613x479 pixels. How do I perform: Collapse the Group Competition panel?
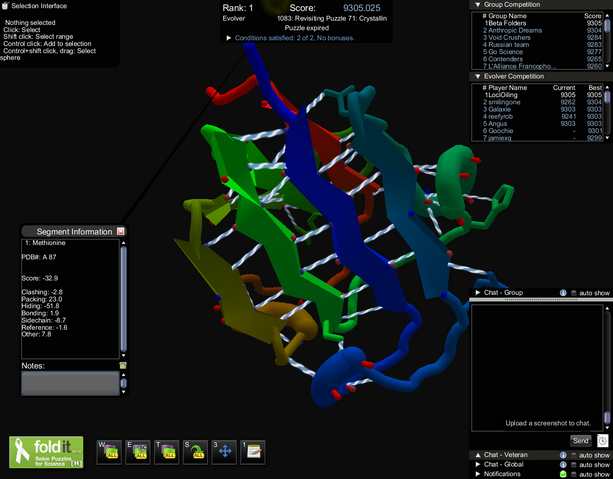[x=477, y=5]
